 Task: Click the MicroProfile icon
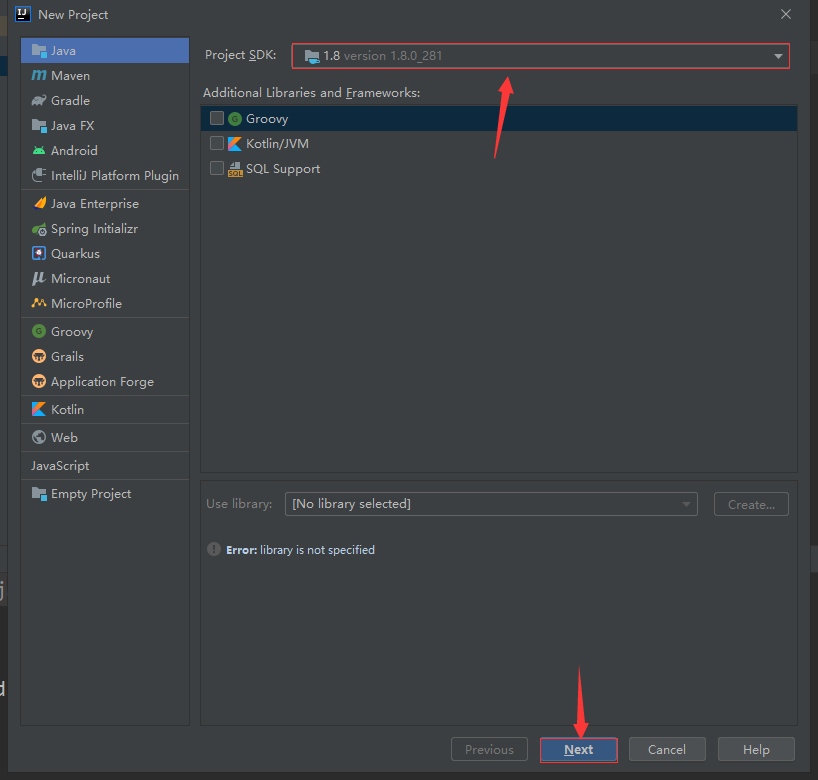tap(39, 303)
